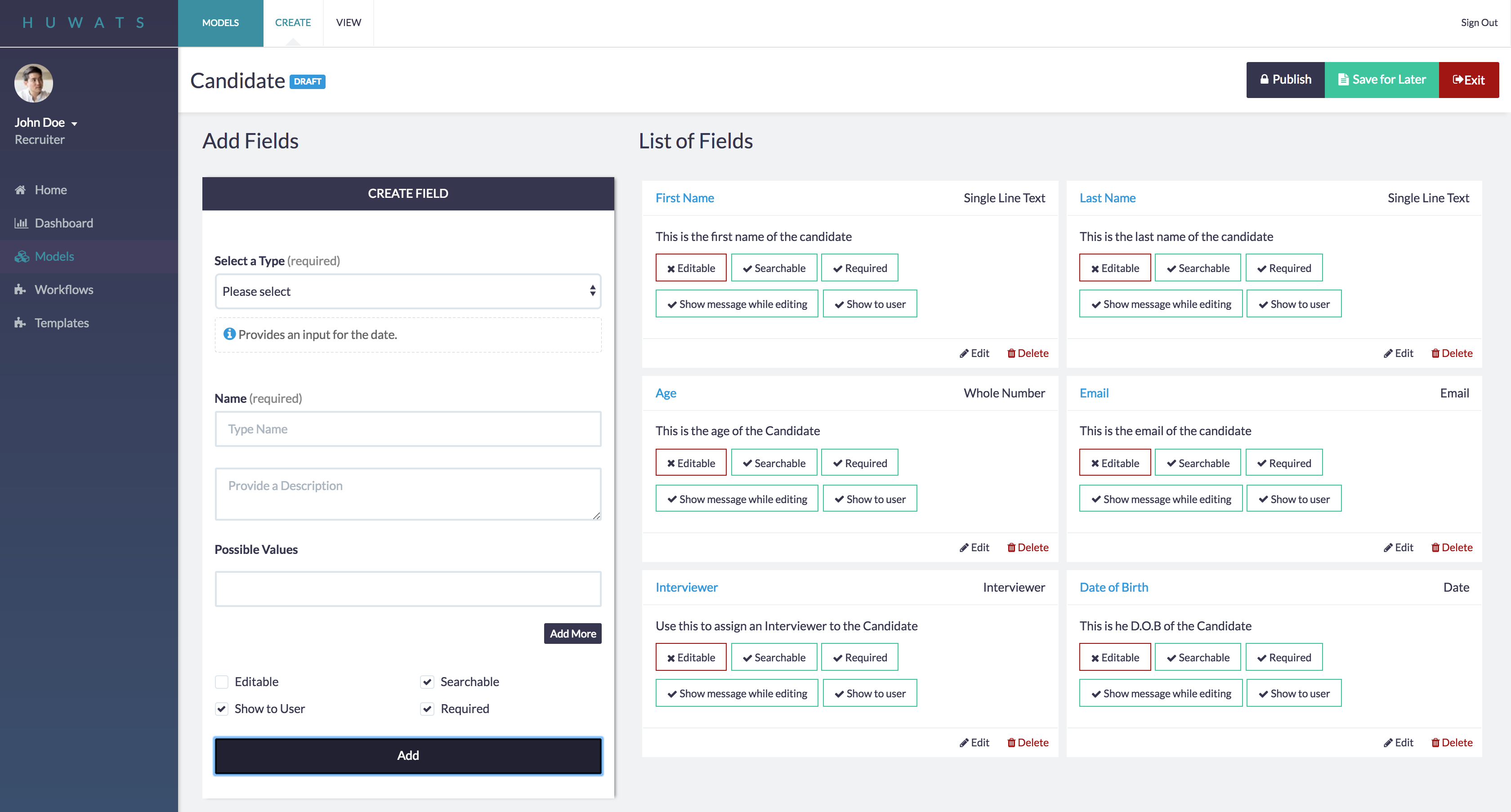The image size is (1511, 812).
Task: Click the Add field button
Action: (x=408, y=756)
